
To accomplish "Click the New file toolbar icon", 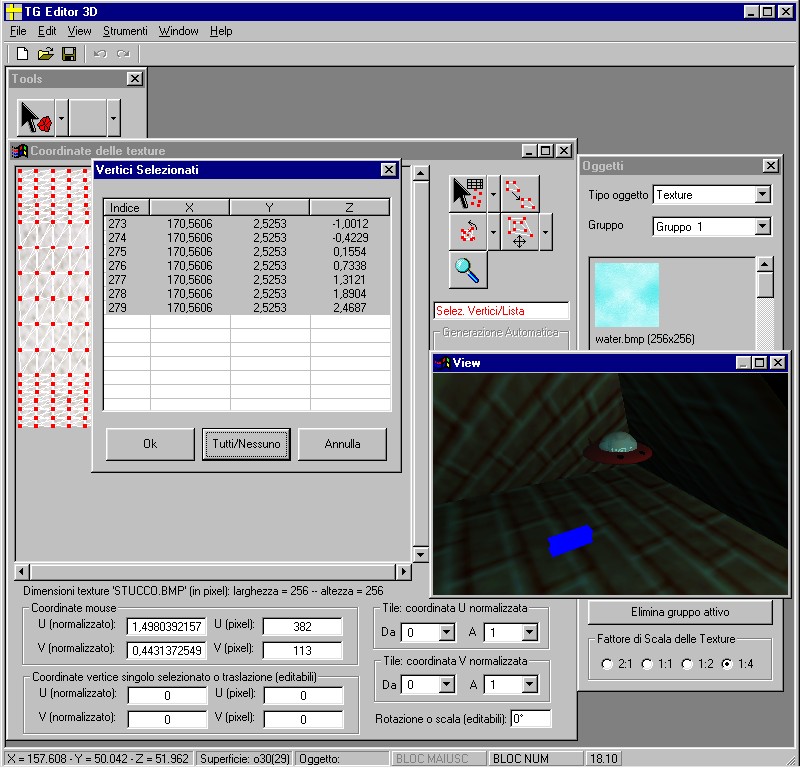I will coord(22,53).
